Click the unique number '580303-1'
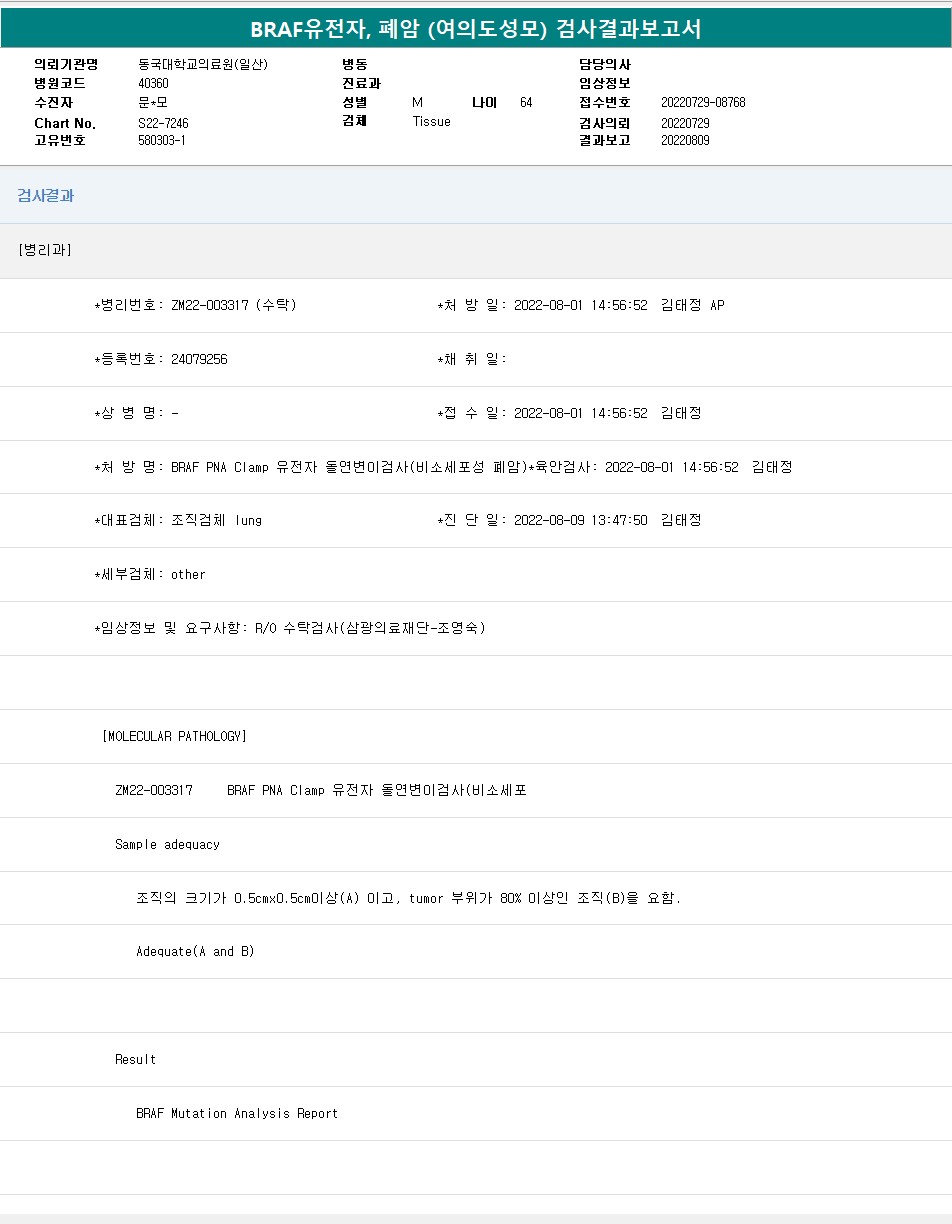The image size is (952, 1224). (x=162, y=140)
